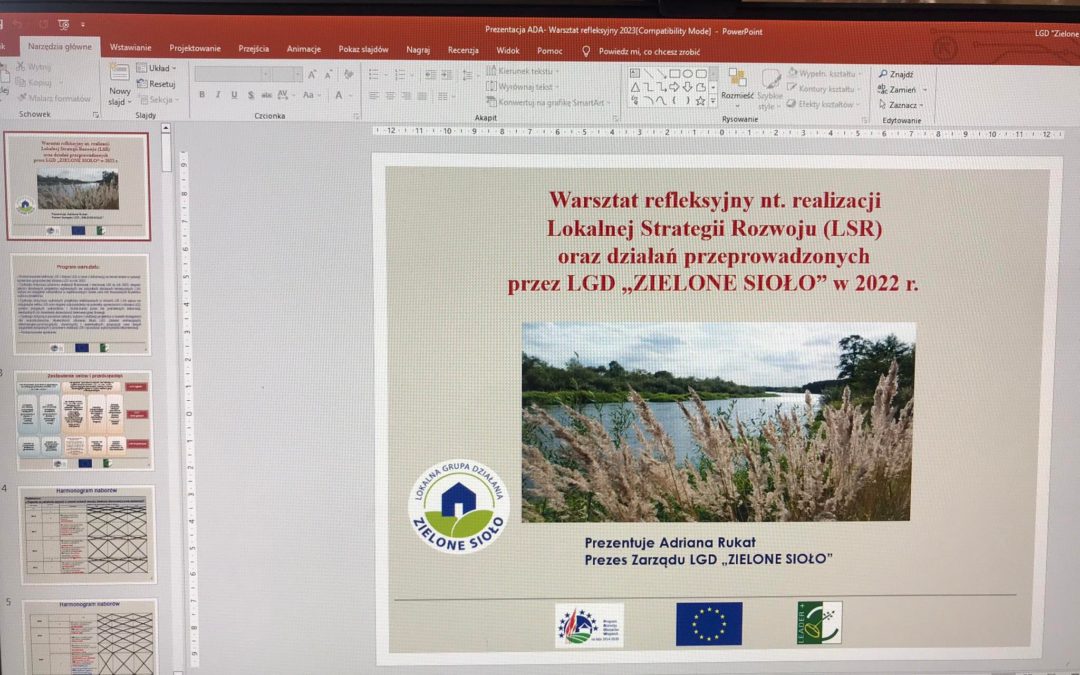Click the decrease list indent icon
The width and height of the screenshot is (1080, 675).
(430, 74)
